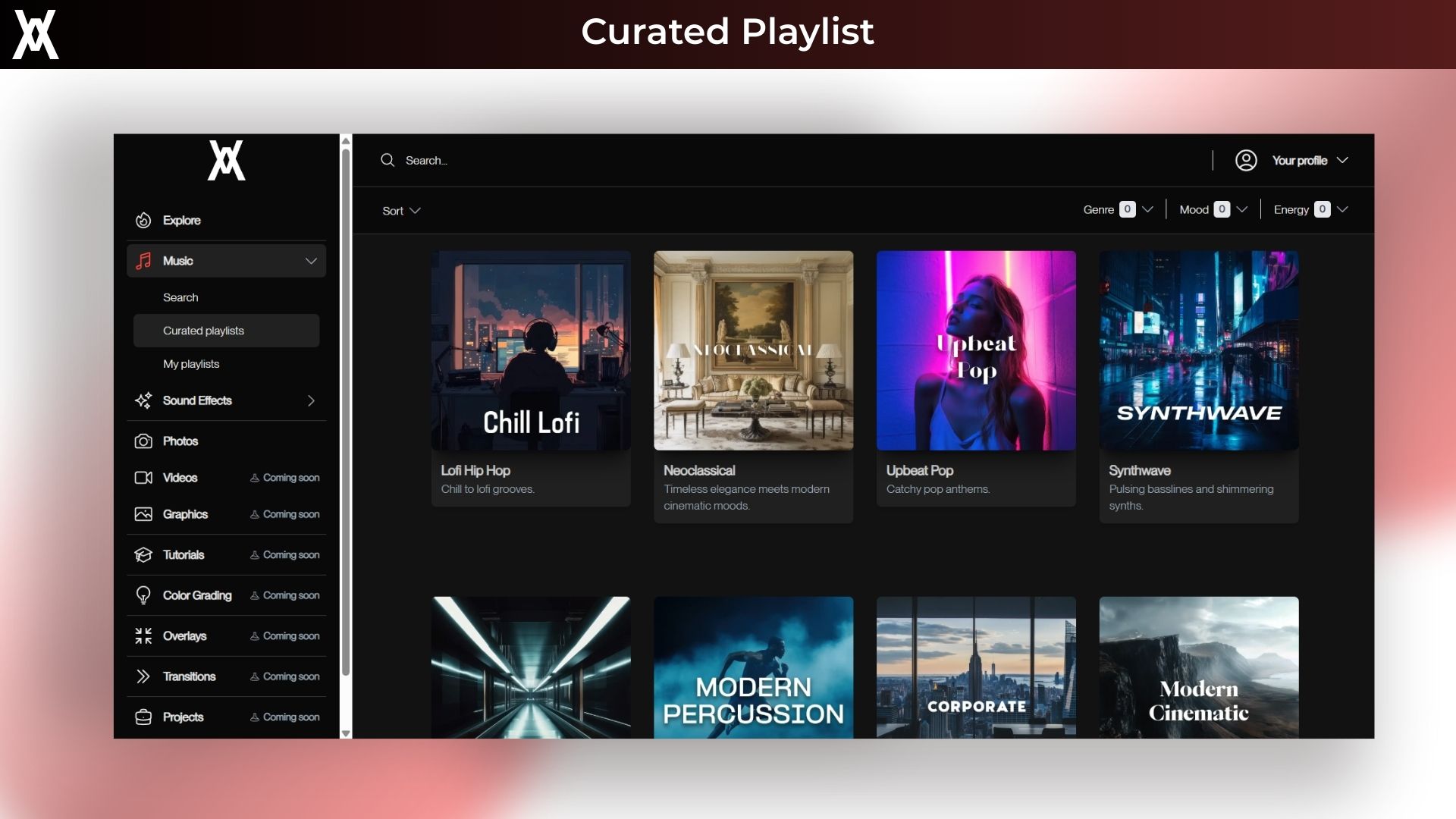Click the search magnifier icon
Image resolution: width=1456 pixels, height=819 pixels.
coord(388,160)
